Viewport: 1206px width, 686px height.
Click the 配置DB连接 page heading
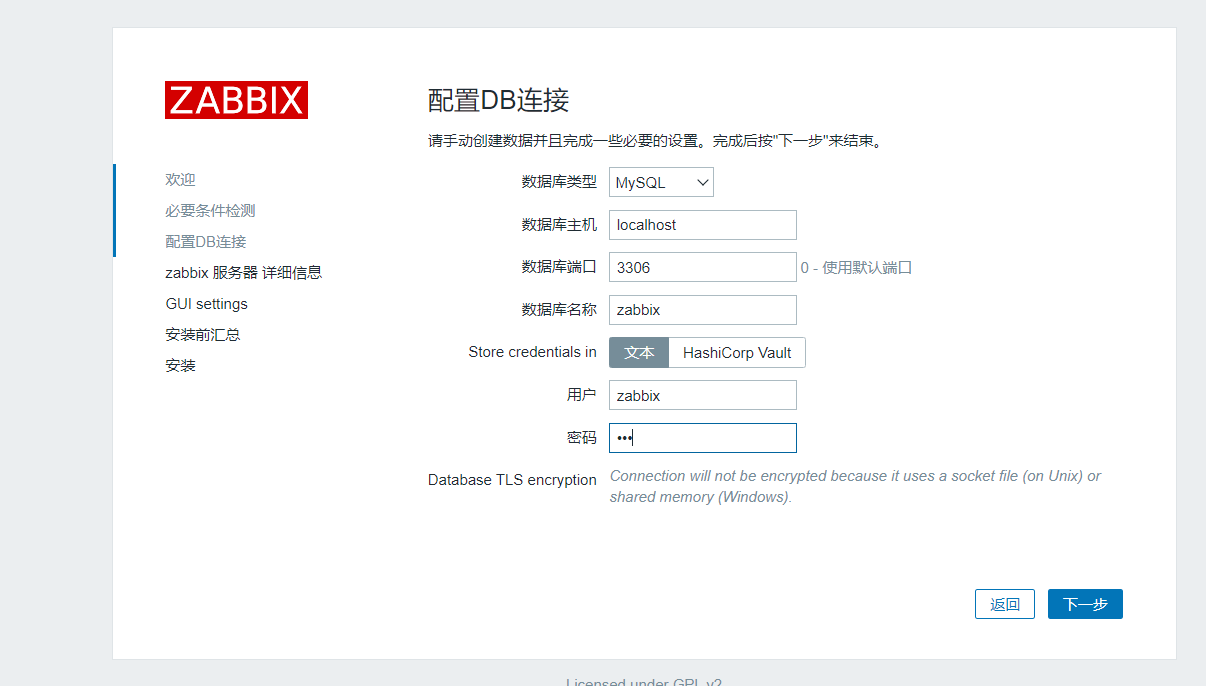click(498, 101)
